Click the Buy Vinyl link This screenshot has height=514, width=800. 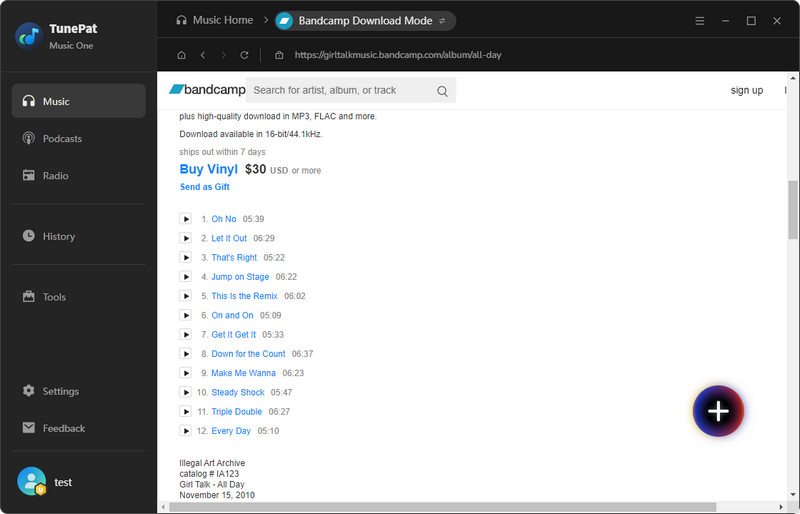[208, 169]
